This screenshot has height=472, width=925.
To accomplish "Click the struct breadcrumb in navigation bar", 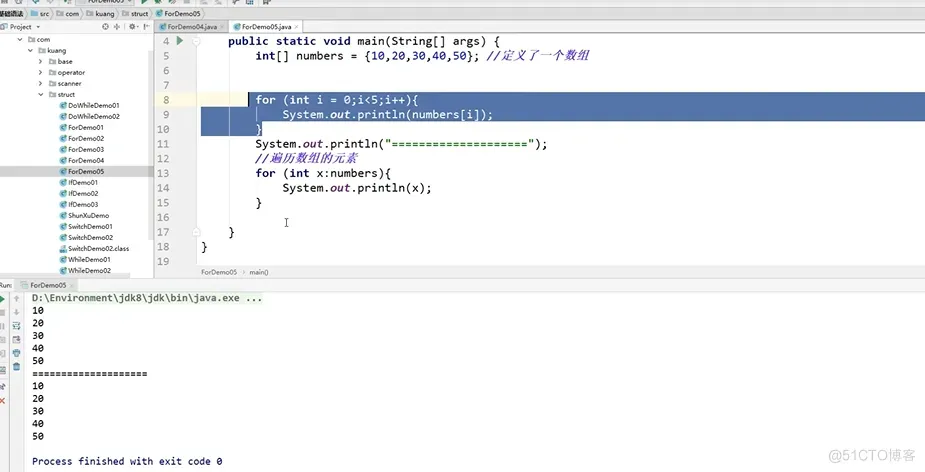I will (x=135, y=14).
